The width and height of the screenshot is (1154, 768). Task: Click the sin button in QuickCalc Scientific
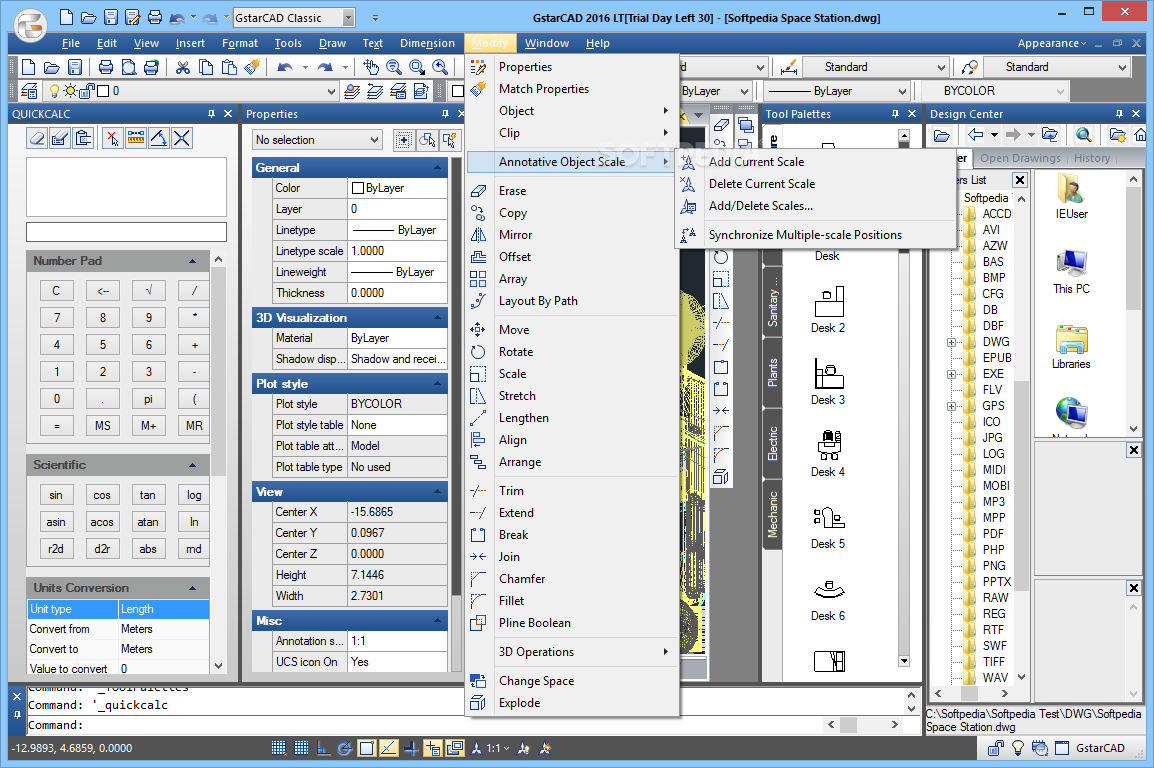point(56,495)
